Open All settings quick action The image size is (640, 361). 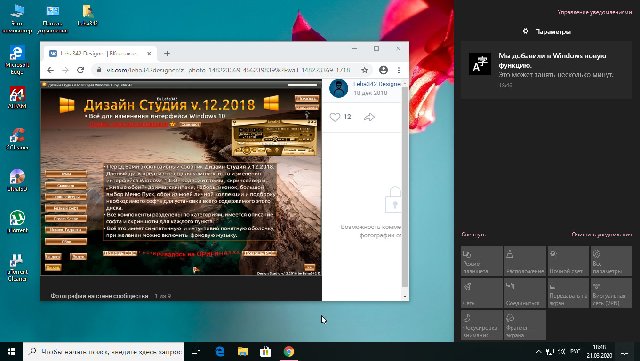(611, 261)
